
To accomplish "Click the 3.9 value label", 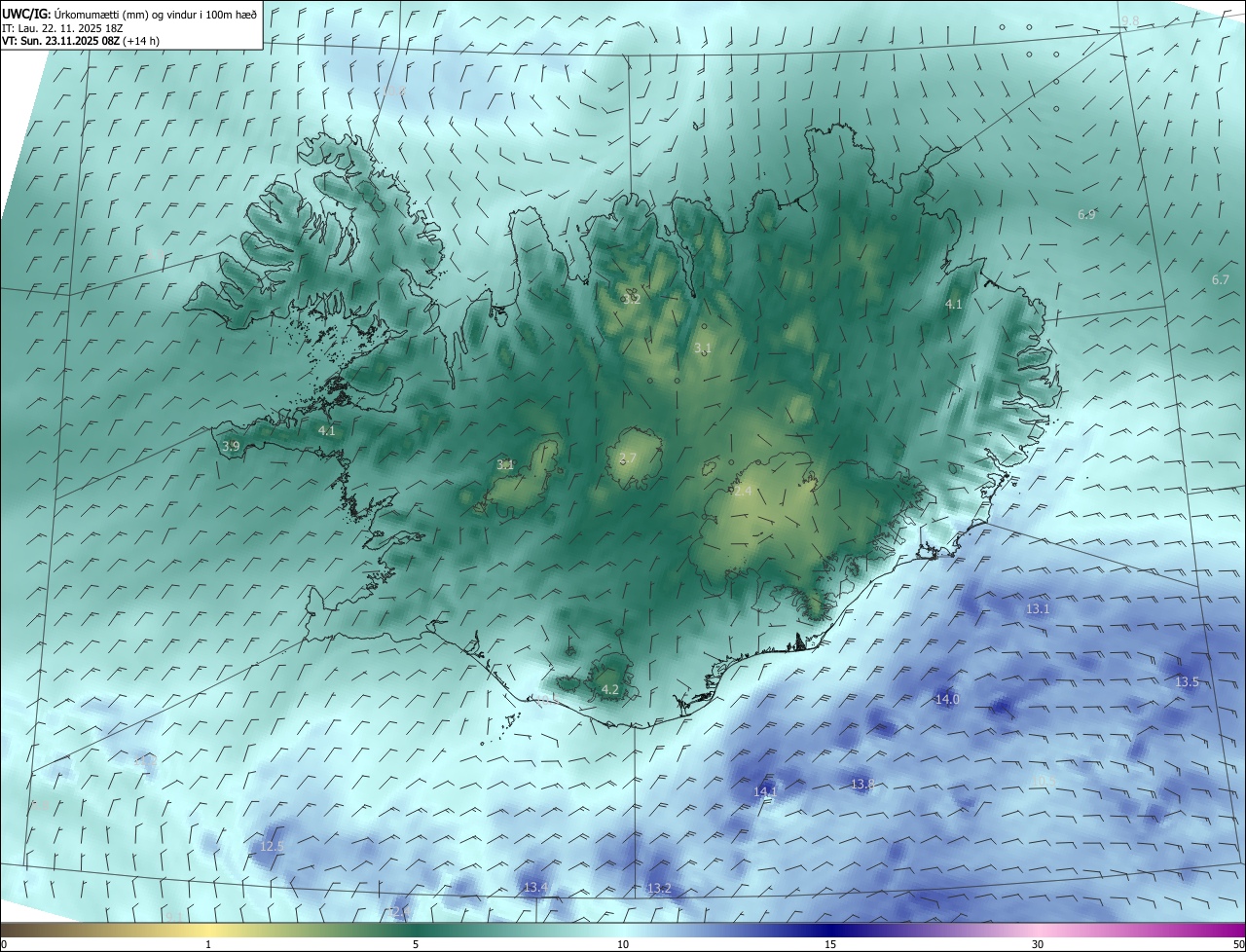I will point(231,446).
